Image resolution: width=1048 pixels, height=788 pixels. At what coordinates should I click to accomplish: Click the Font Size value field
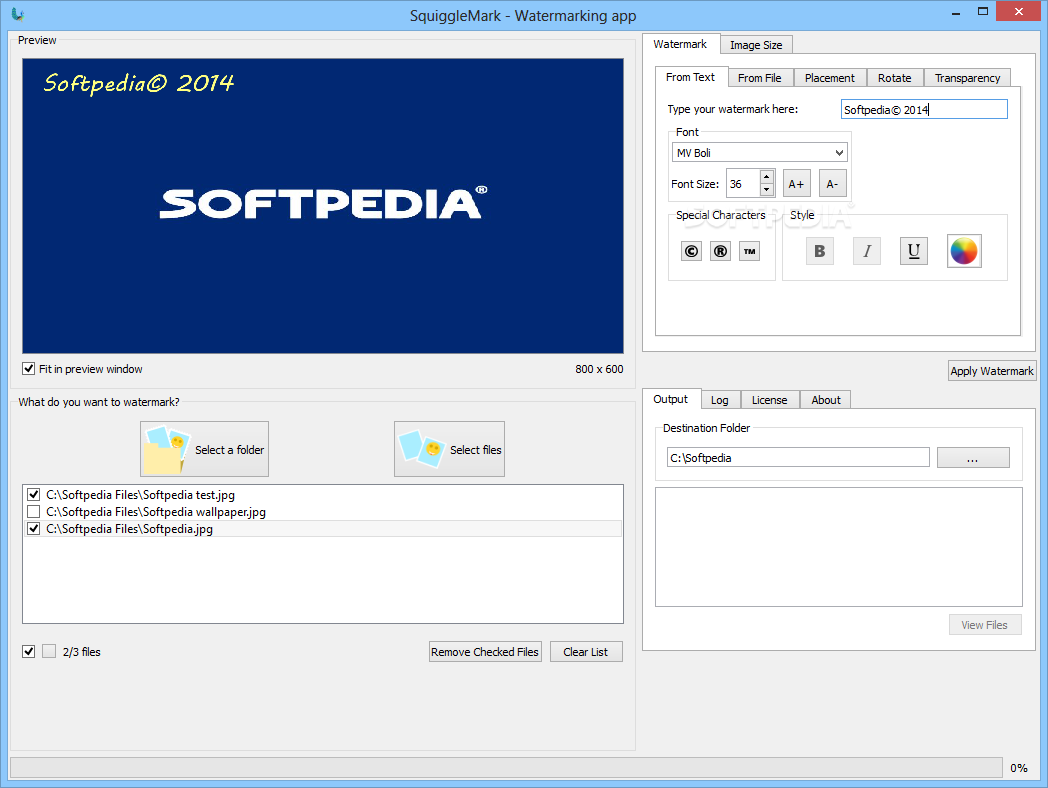pos(743,184)
